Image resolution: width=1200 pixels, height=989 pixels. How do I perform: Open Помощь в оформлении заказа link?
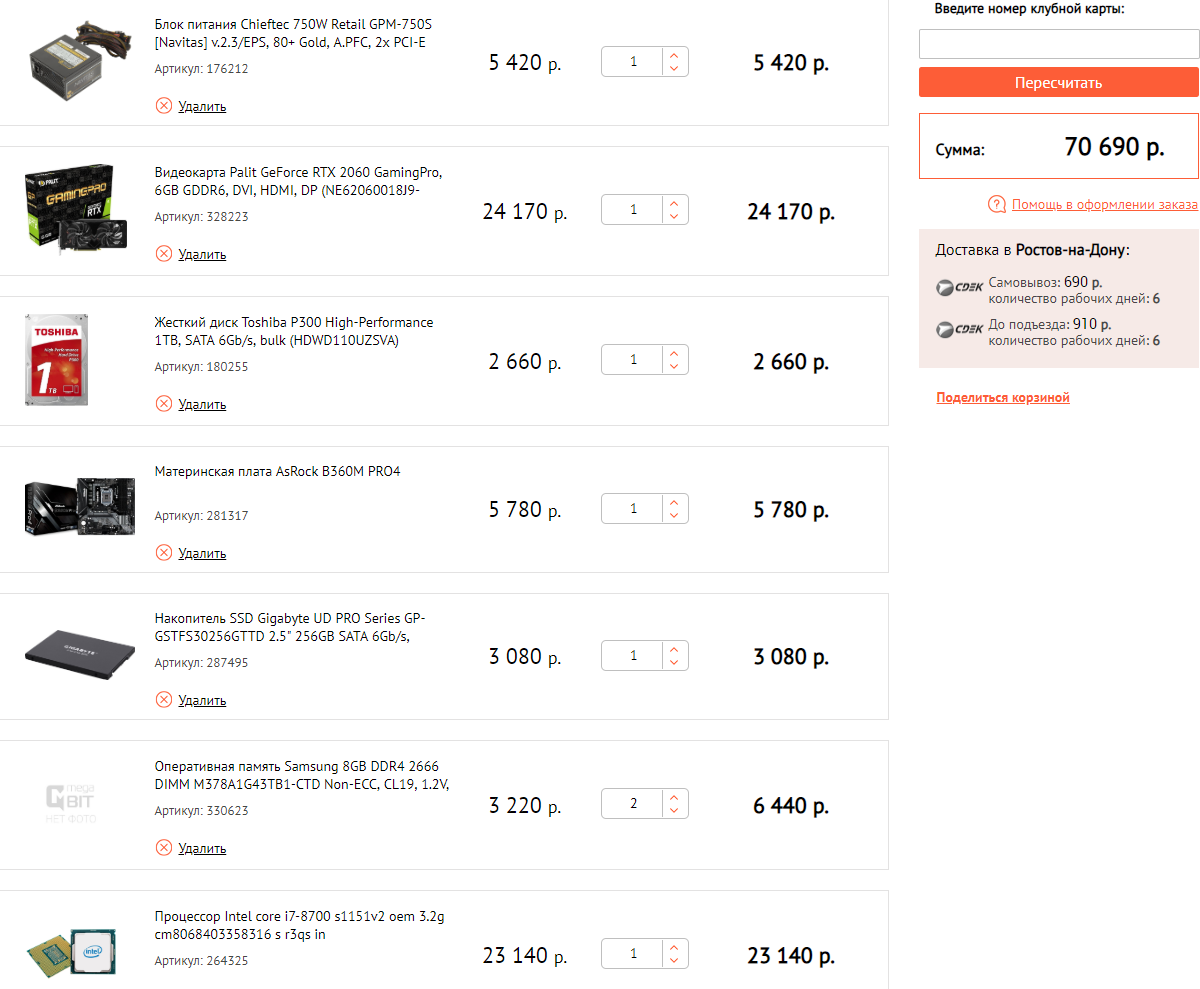click(x=1104, y=205)
